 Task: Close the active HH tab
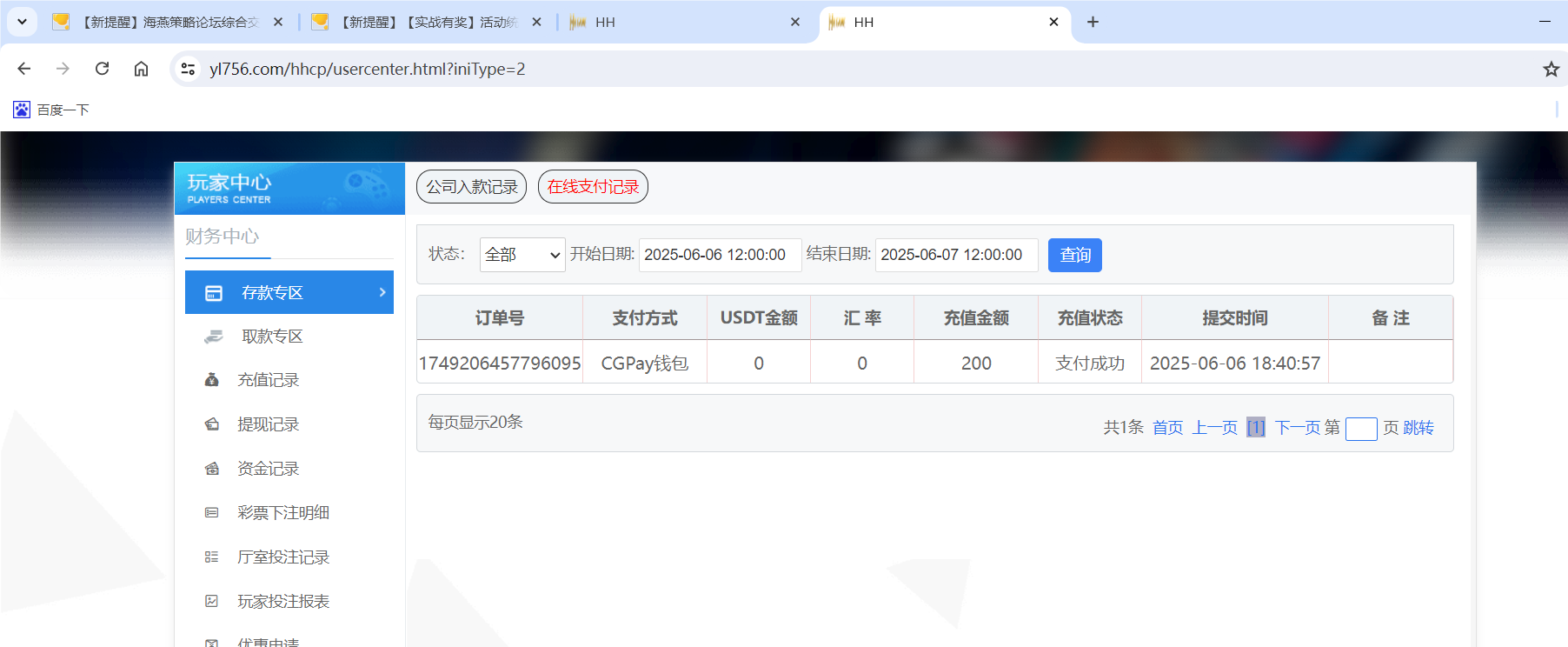pos(1053,22)
